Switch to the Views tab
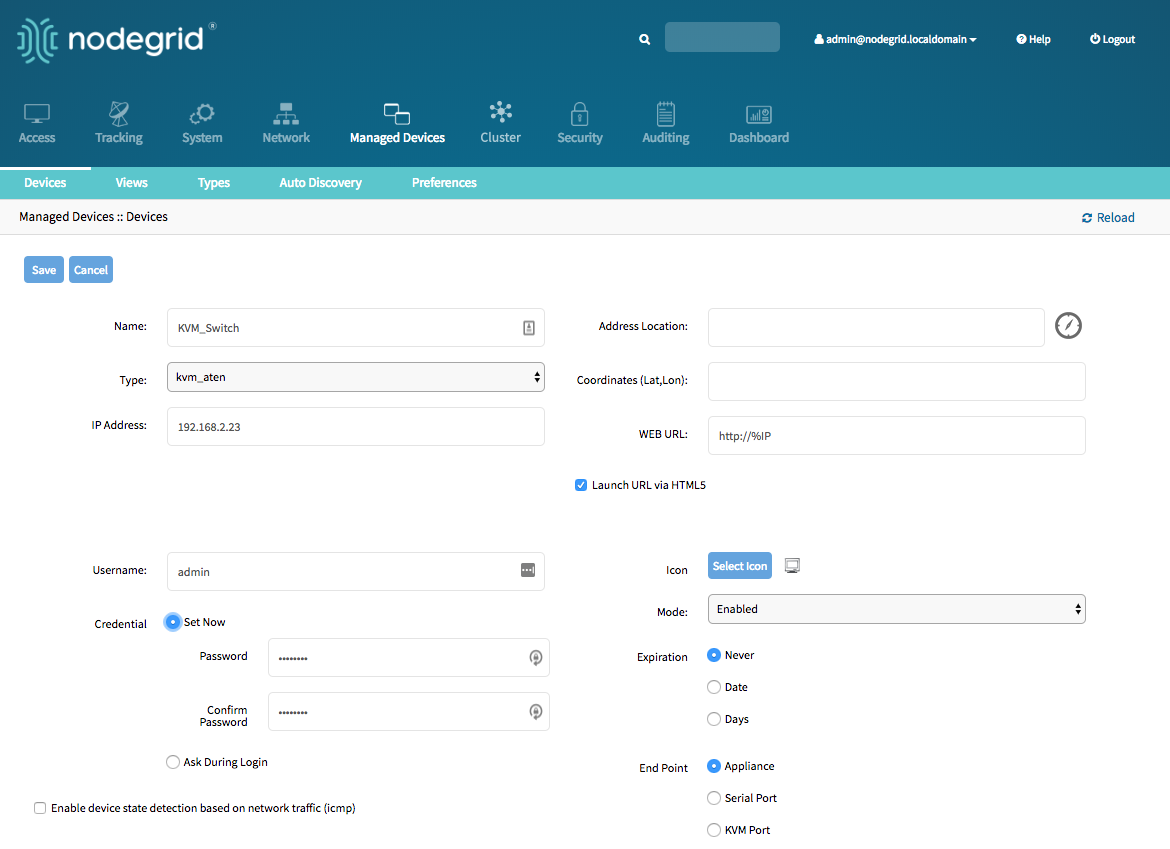The image size is (1170, 849). point(131,183)
